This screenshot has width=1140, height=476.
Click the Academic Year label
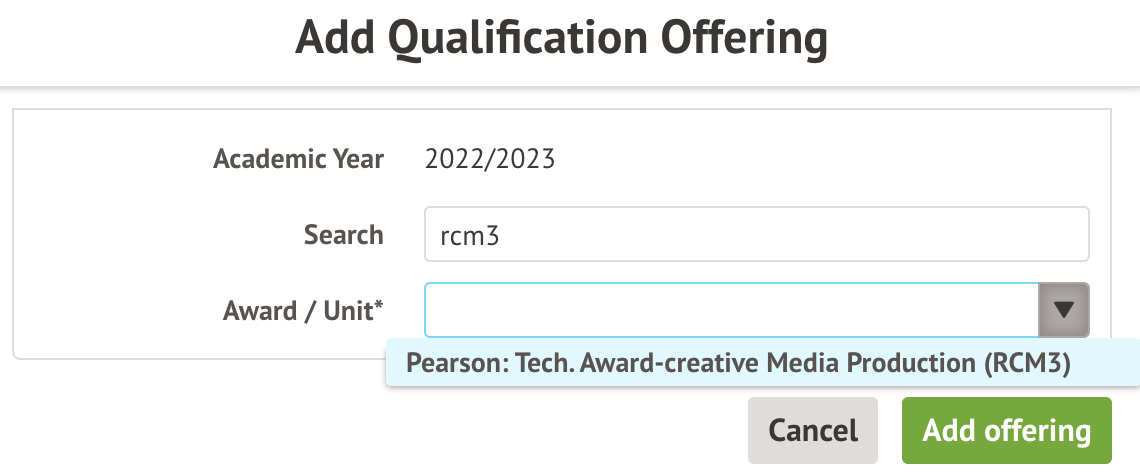point(298,159)
